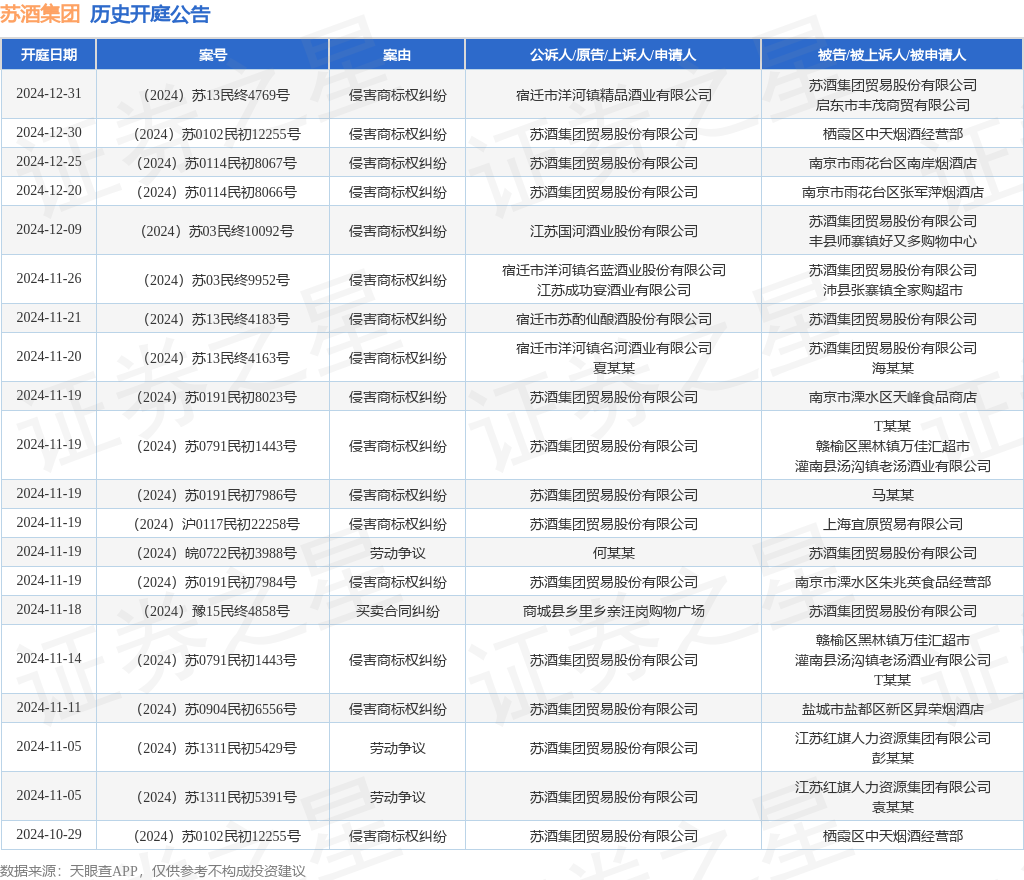Click the 苏酒集团 title text
This screenshot has width=1024, height=880.
pyautogui.click(x=40, y=14)
